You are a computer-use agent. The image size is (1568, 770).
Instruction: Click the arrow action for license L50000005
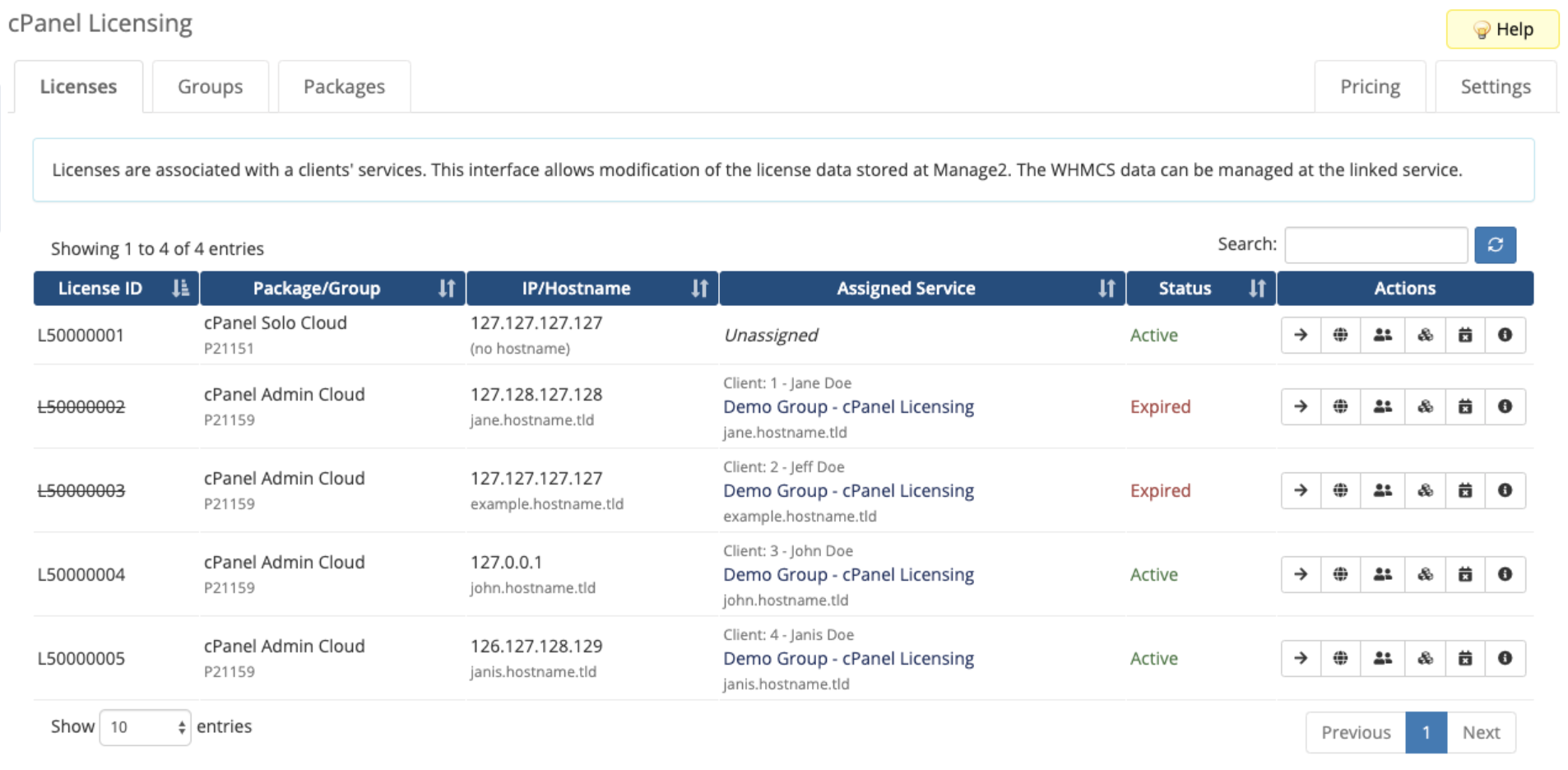click(x=1301, y=658)
